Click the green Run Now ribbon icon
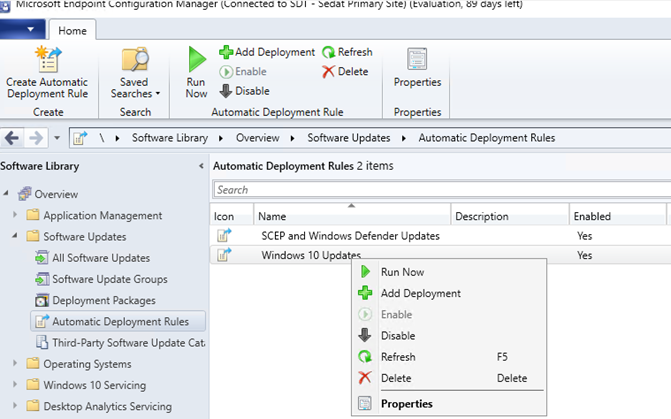Viewport: 671px width, 419px height. point(197,59)
